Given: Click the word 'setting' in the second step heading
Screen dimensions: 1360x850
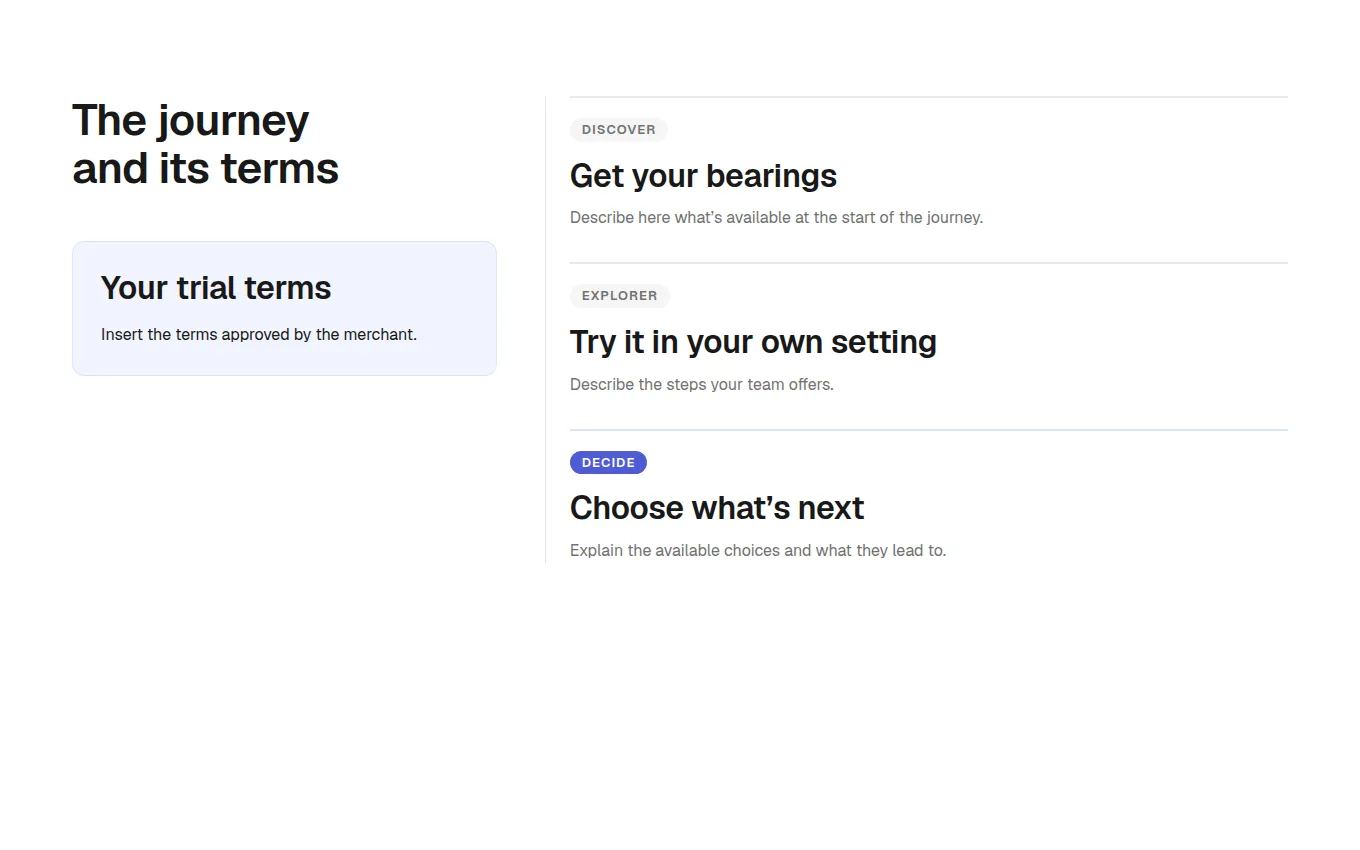Looking at the screenshot, I should pos(884,342).
